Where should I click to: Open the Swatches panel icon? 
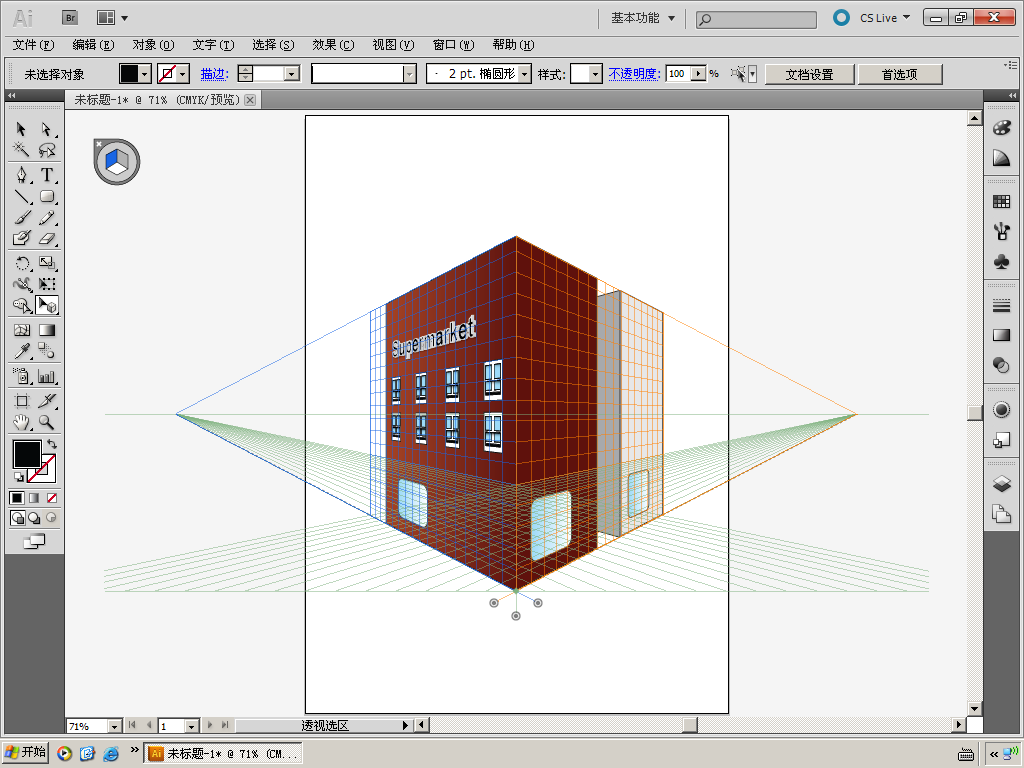click(x=1001, y=202)
